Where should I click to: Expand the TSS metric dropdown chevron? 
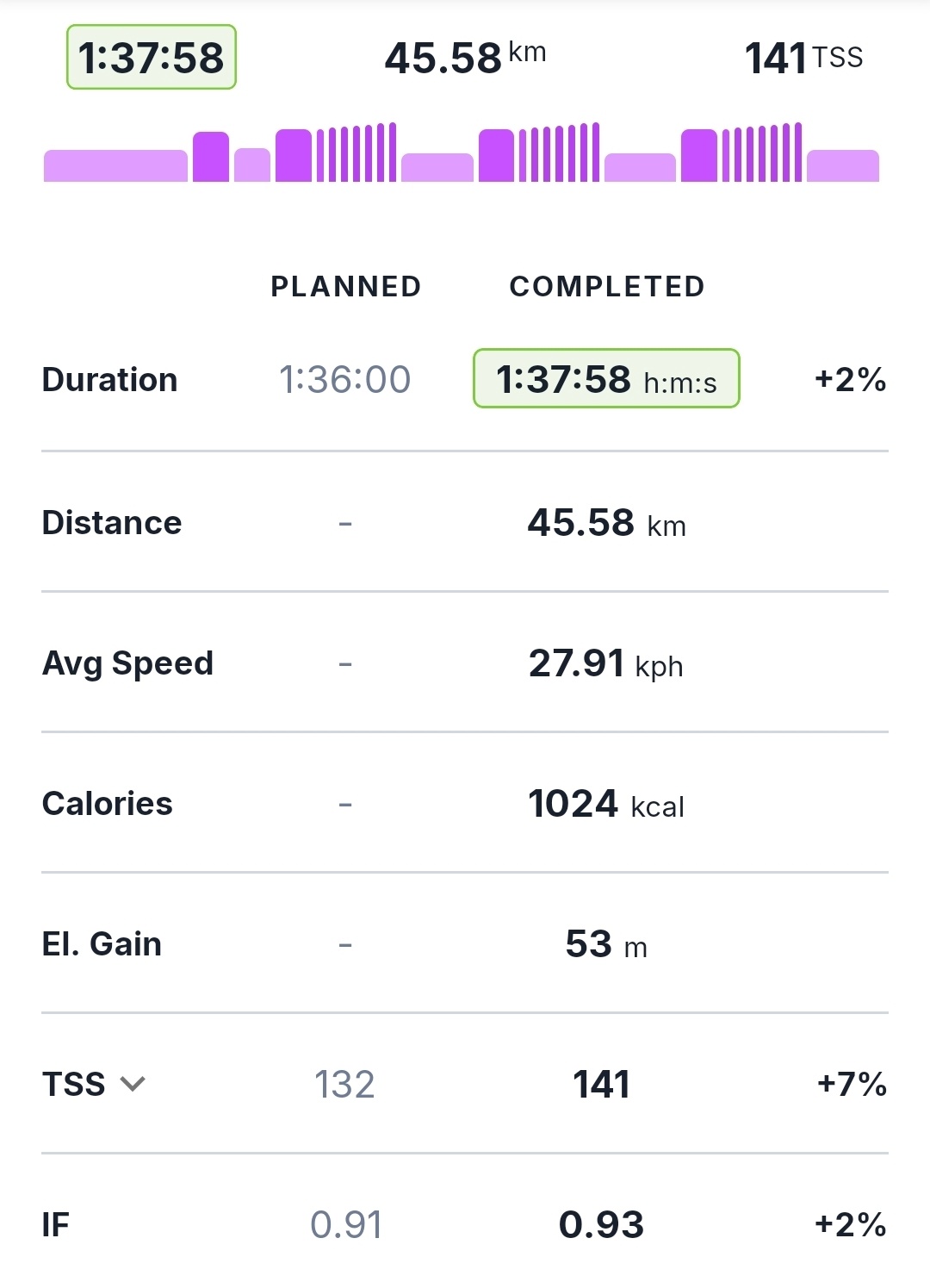click(133, 1084)
